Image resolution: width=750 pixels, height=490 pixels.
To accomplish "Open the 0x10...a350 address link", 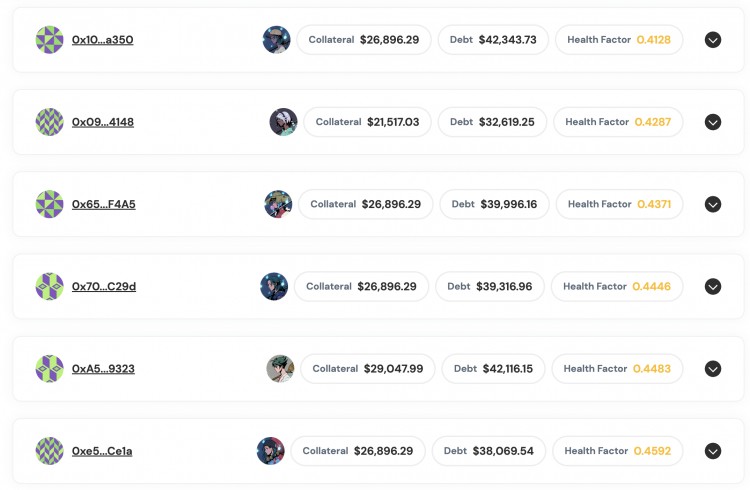I will tap(102, 40).
